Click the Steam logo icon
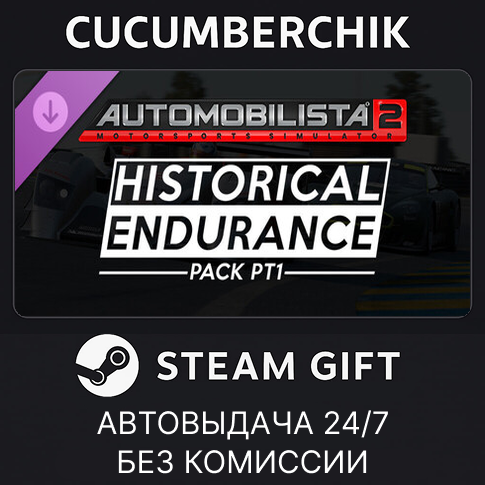 108,365
